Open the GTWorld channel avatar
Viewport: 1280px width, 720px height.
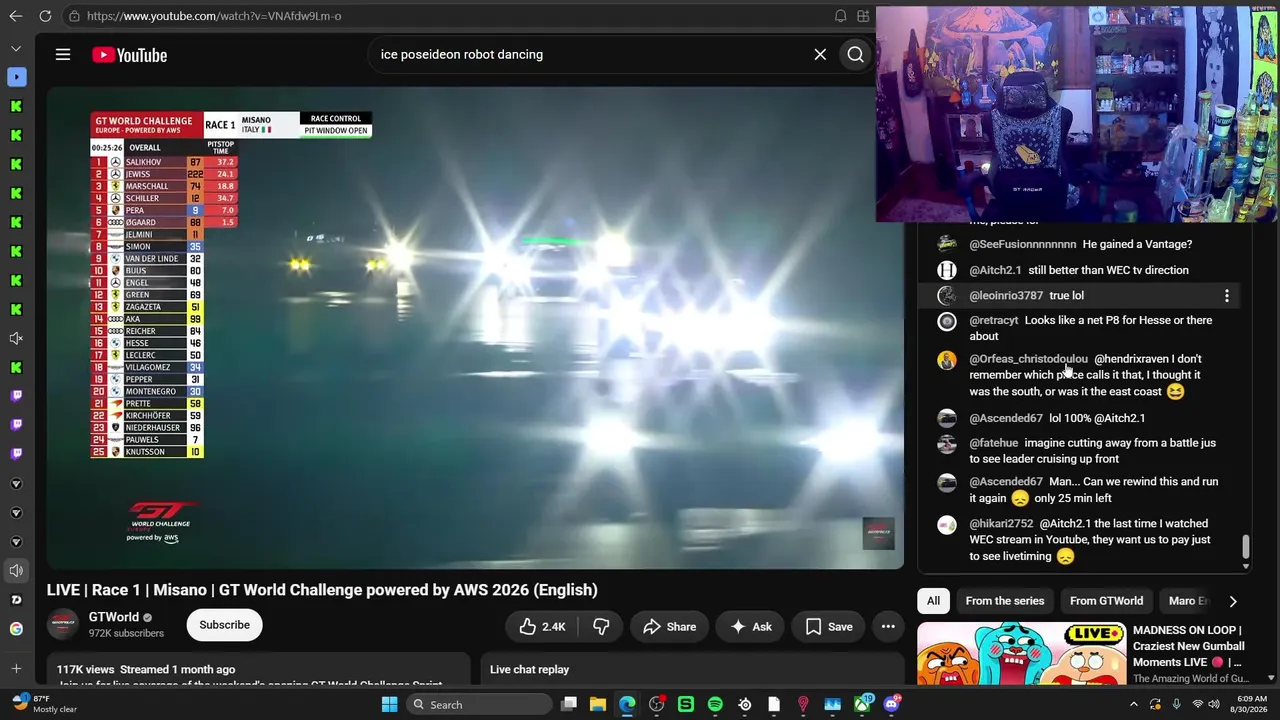[63, 624]
